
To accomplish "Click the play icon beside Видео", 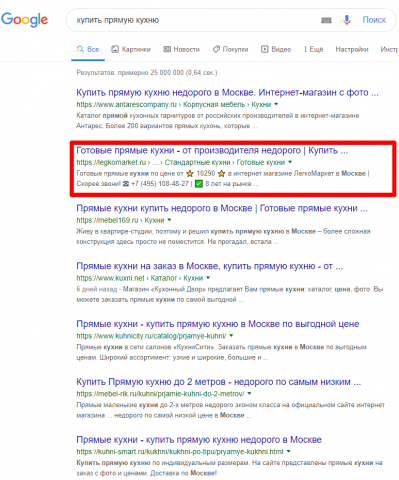I will pyautogui.click(x=264, y=49).
